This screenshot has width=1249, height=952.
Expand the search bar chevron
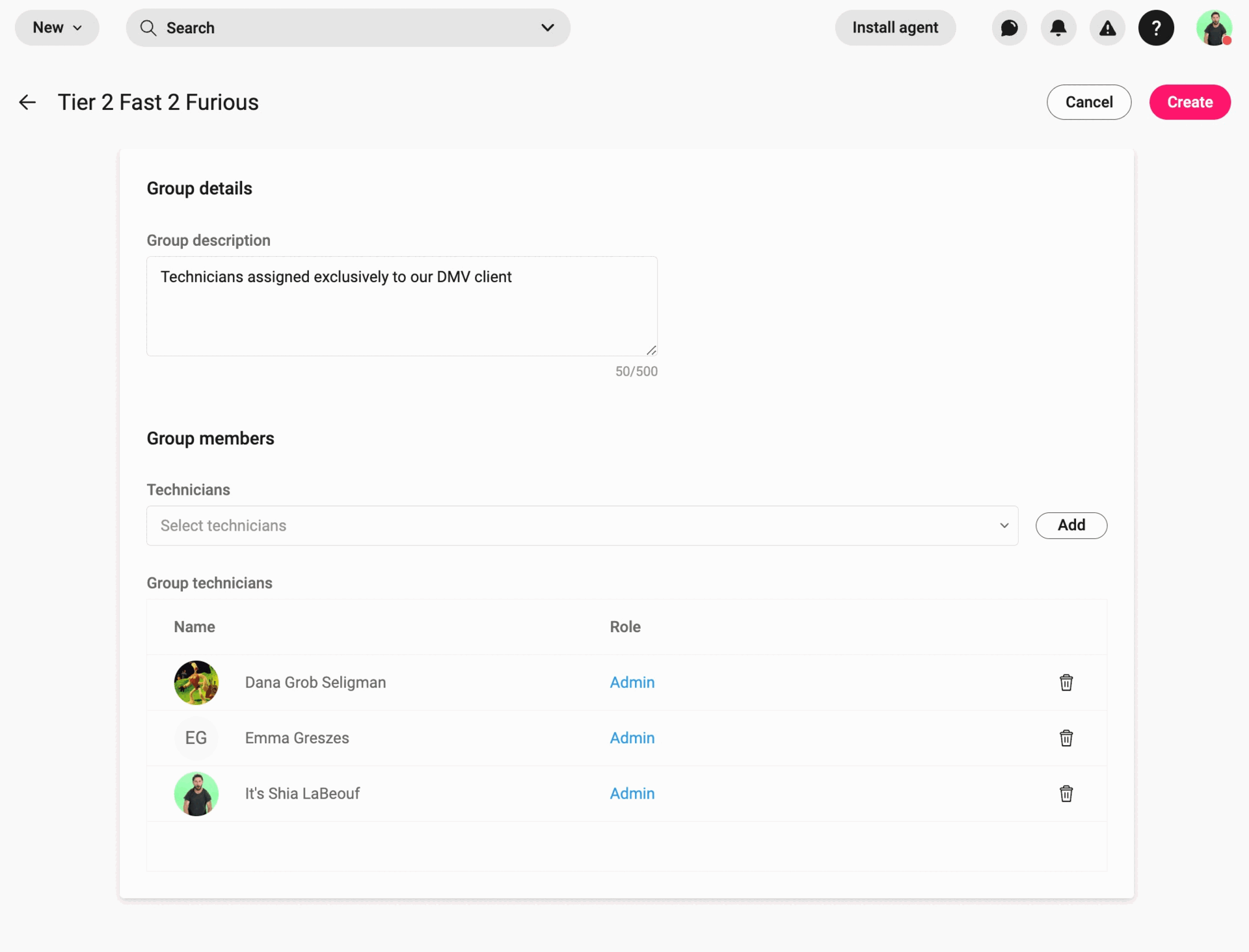tap(548, 28)
